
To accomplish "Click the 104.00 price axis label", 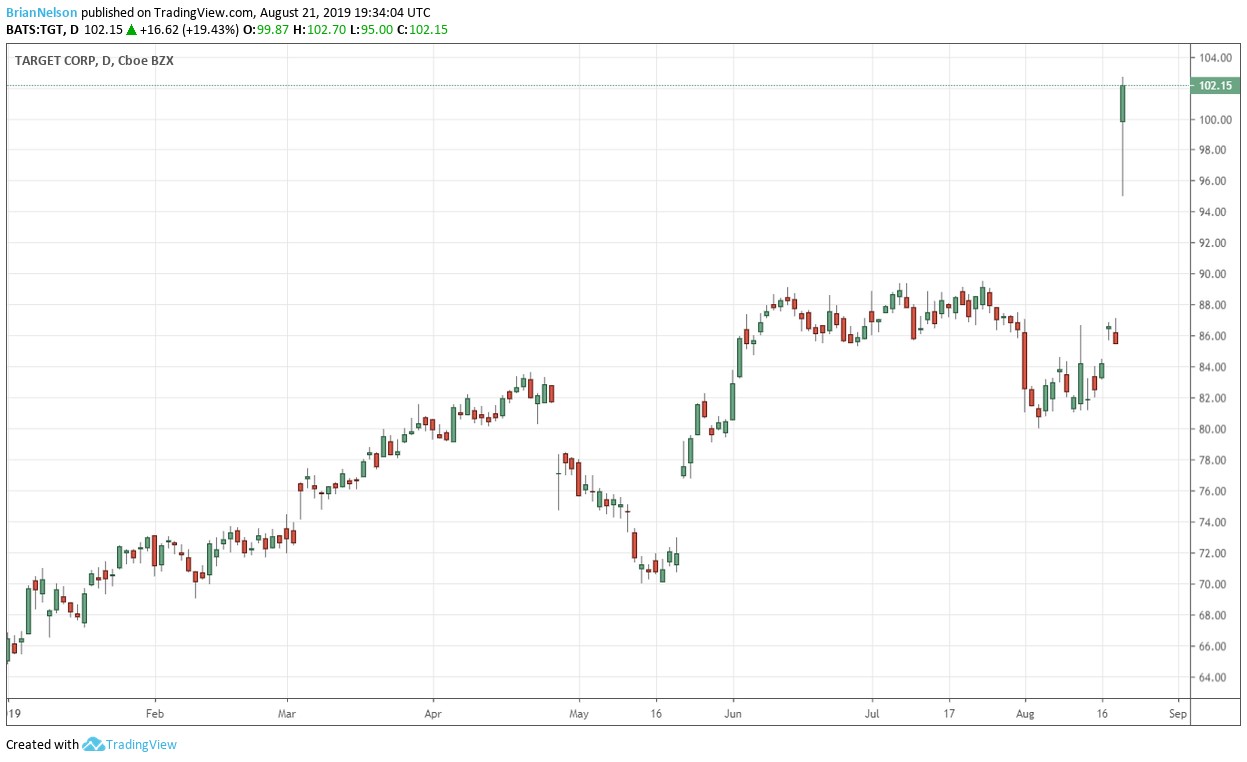I will click(x=1215, y=58).
